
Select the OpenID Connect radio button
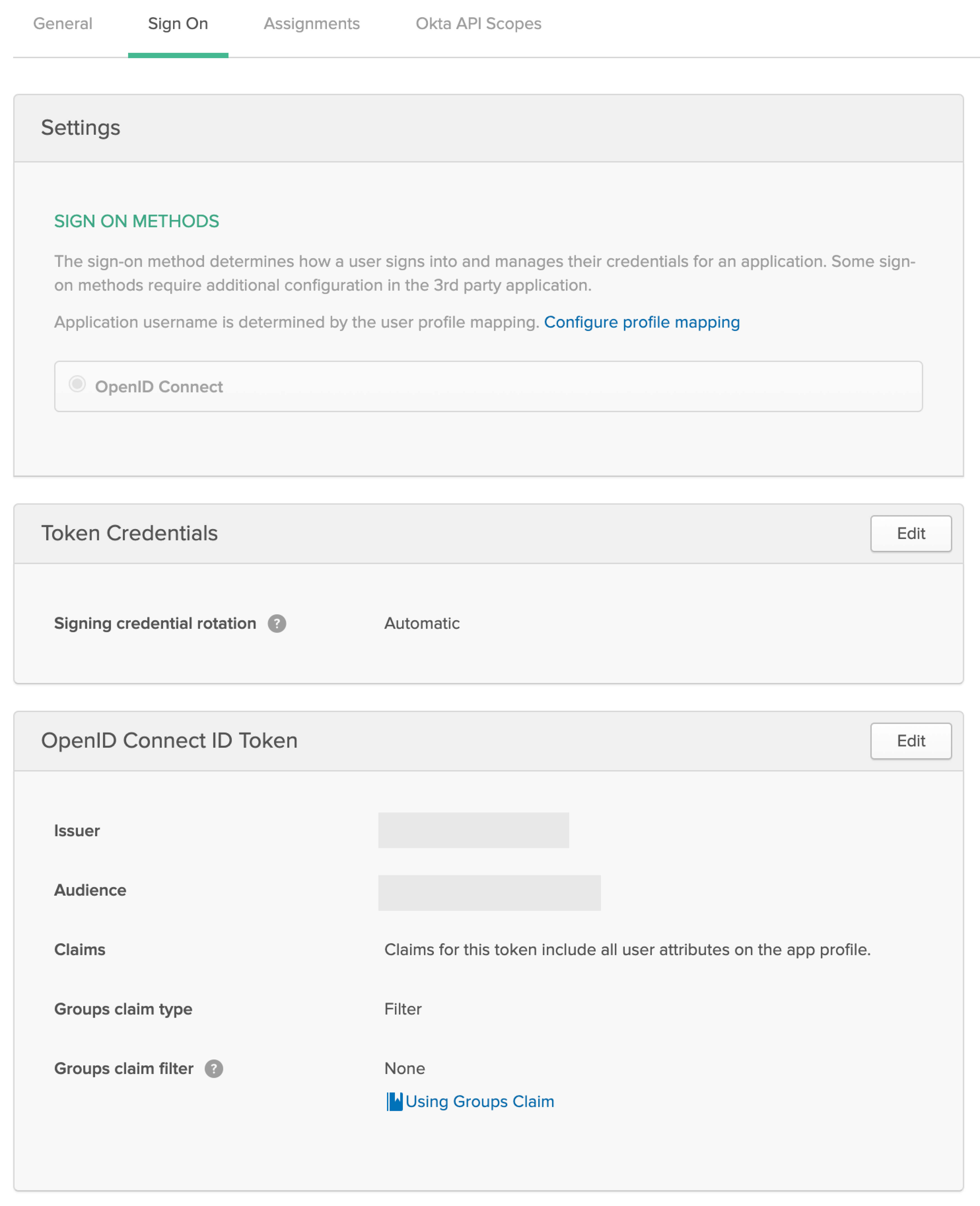click(x=77, y=384)
